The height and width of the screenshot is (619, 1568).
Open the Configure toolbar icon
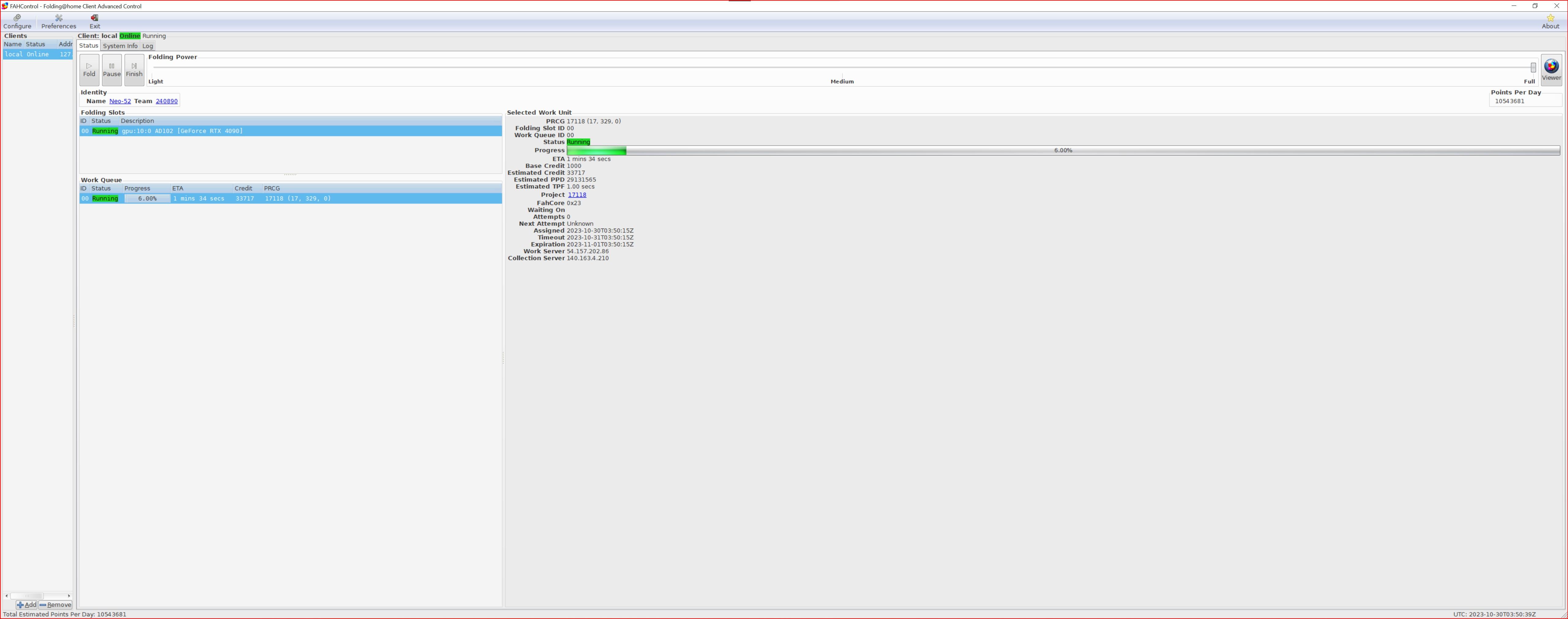(17, 22)
